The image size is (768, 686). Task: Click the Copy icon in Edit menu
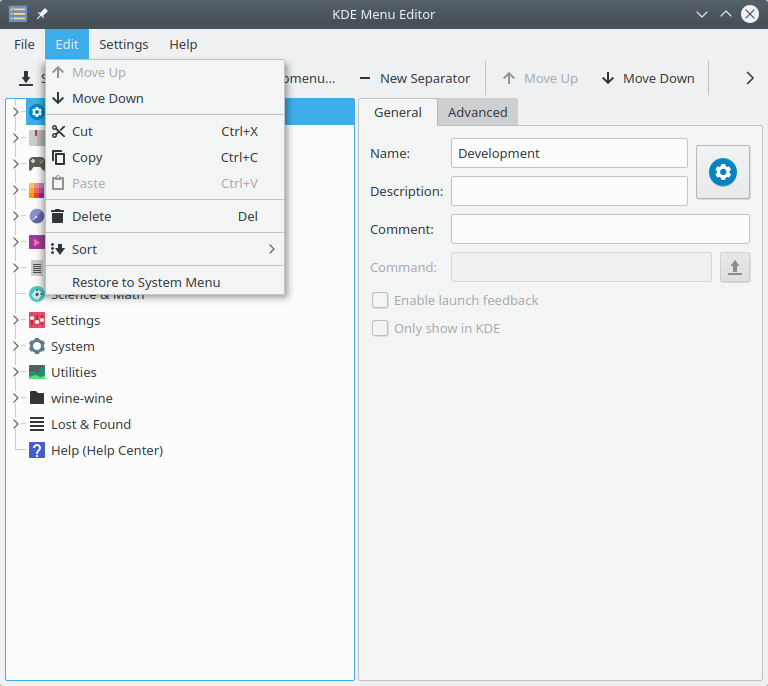click(x=58, y=157)
